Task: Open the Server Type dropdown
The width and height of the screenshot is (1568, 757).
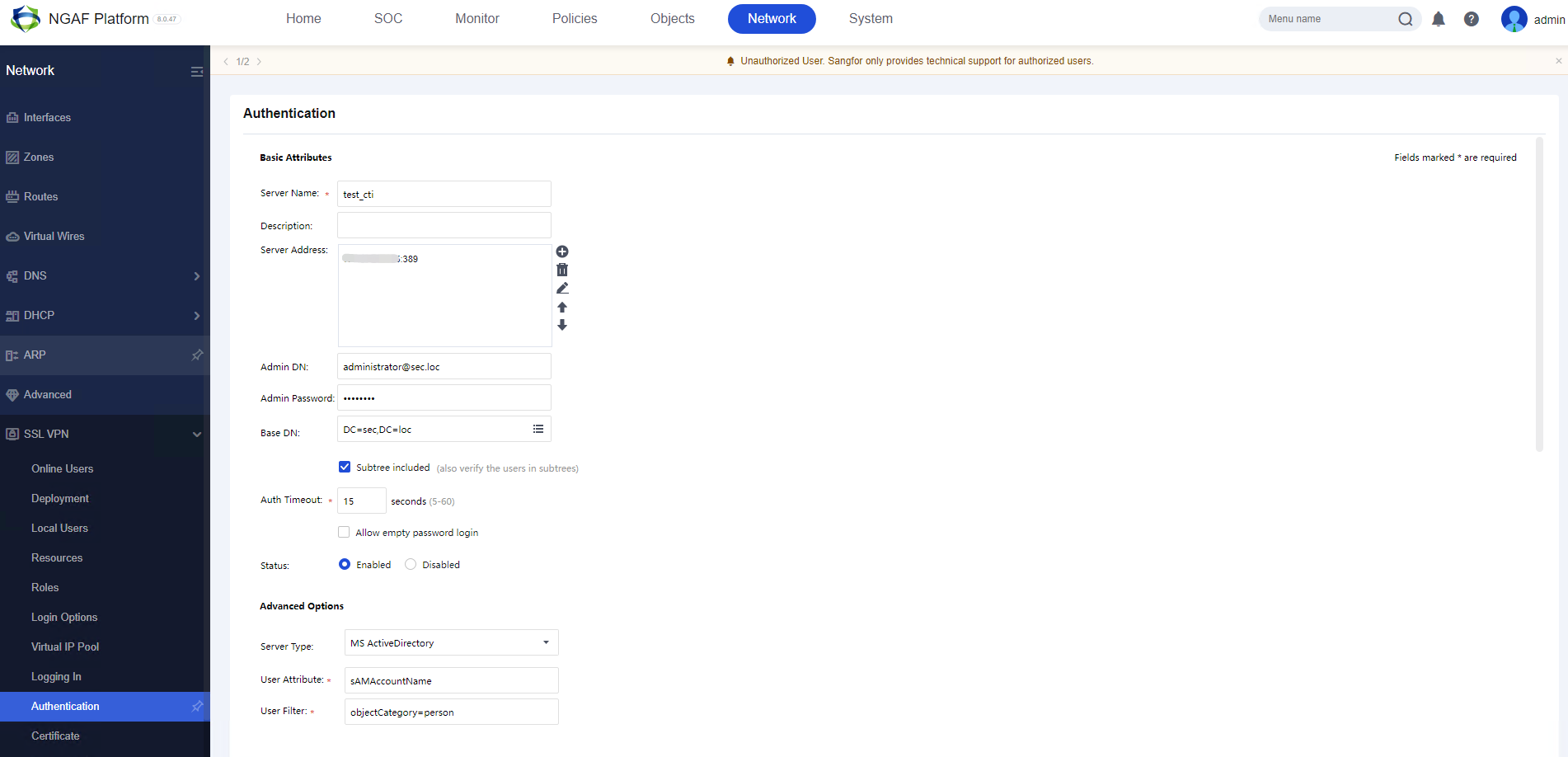Action: (451, 642)
